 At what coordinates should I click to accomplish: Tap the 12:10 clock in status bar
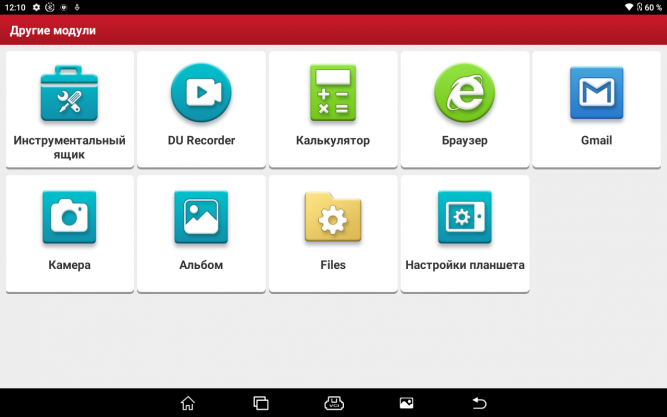click(15, 7)
